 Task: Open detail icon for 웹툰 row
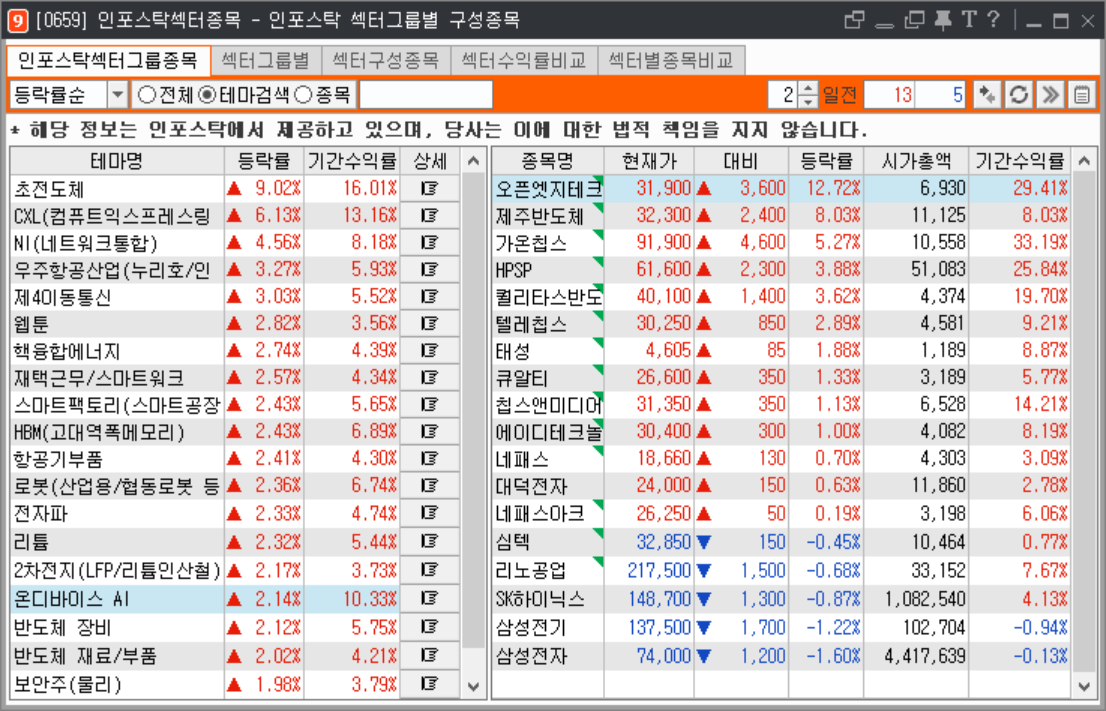pyautogui.click(x=429, y=323)
